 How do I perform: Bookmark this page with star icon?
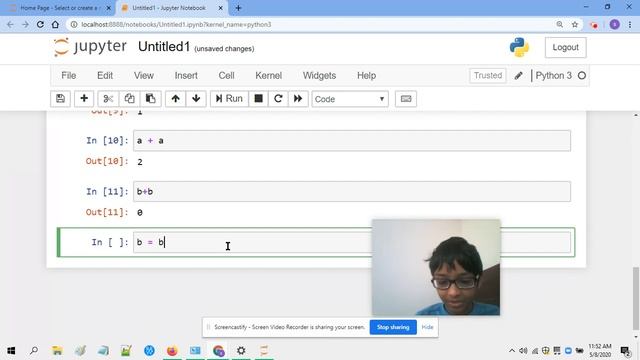[575, 24]
